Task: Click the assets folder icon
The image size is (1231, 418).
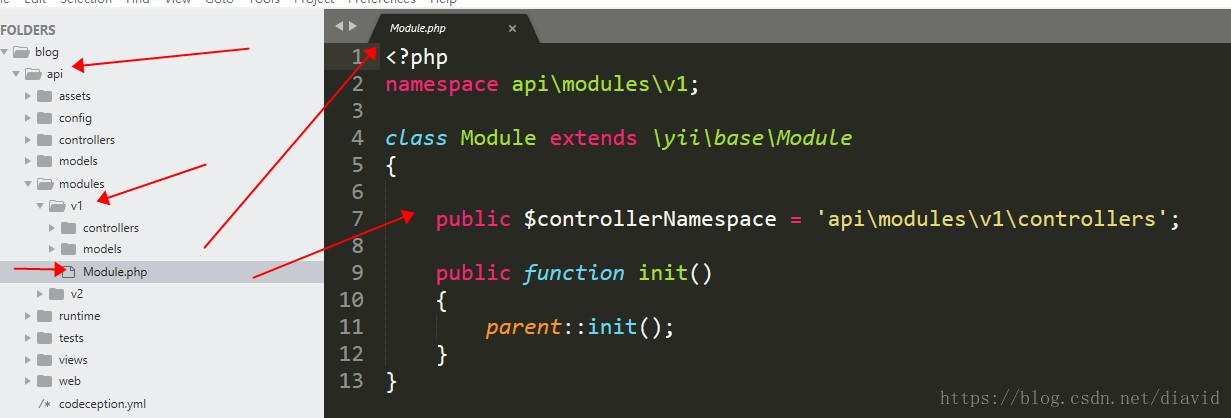Action: 44,96
